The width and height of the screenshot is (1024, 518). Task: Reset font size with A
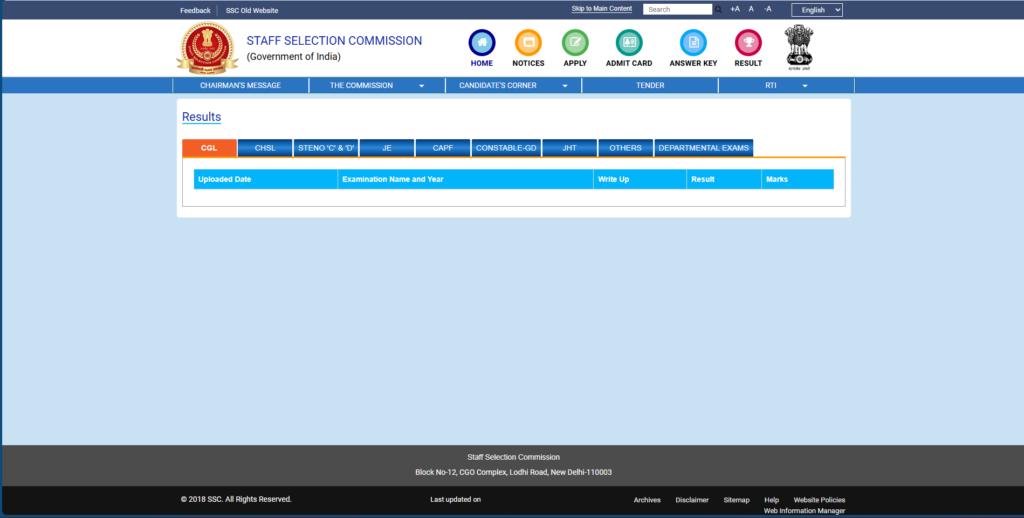[x=751, y=9]
